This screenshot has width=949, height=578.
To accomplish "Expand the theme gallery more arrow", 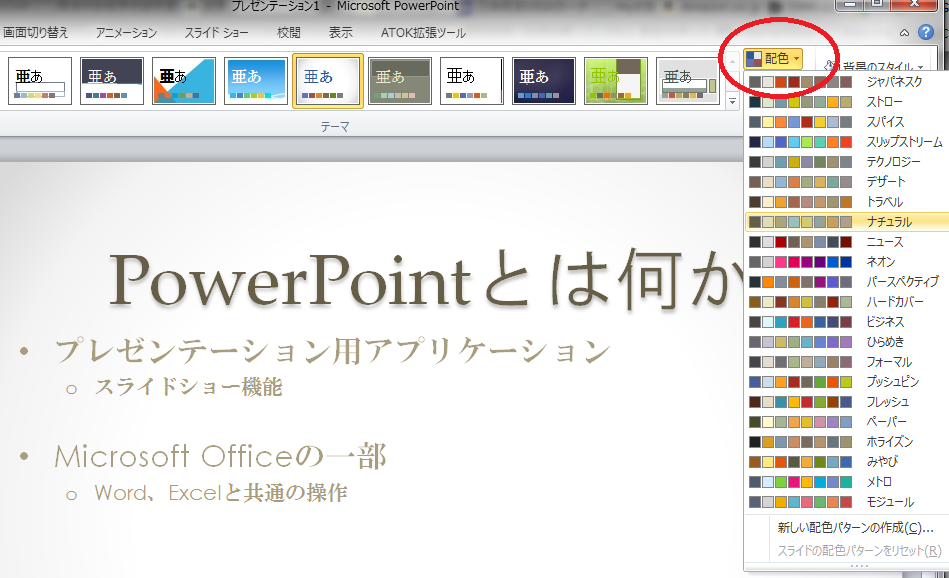I will [x=732, y=102].
